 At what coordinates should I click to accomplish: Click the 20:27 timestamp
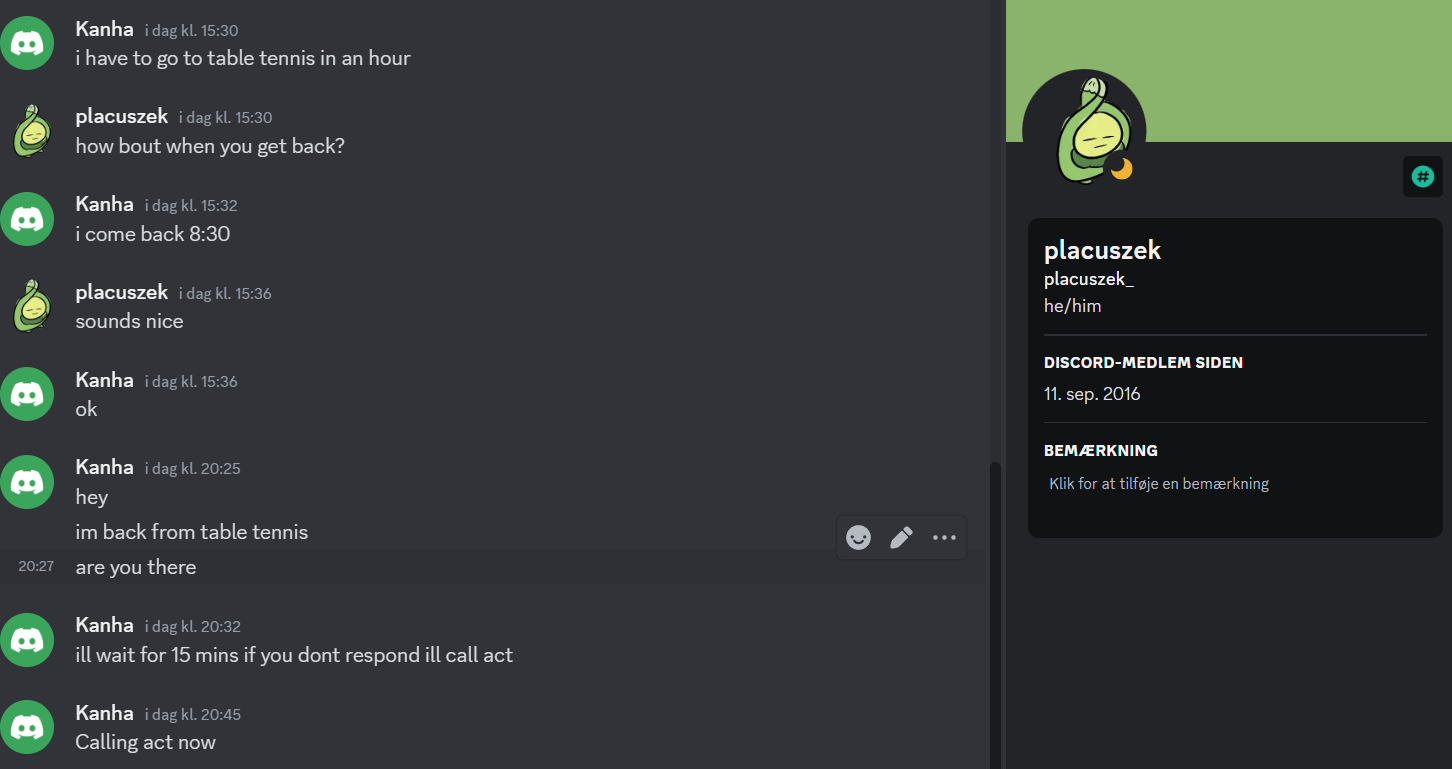click(x=36, y=566)
